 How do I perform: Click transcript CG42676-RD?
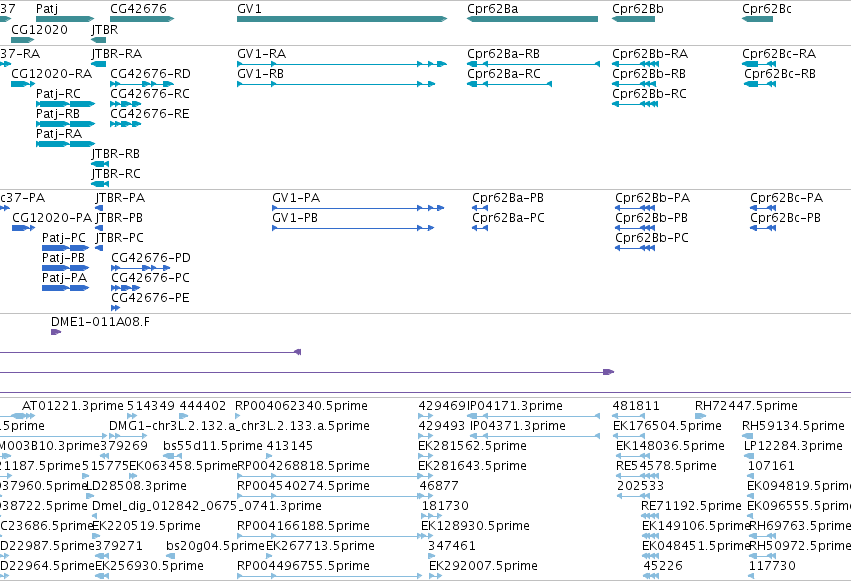(142, 84)
